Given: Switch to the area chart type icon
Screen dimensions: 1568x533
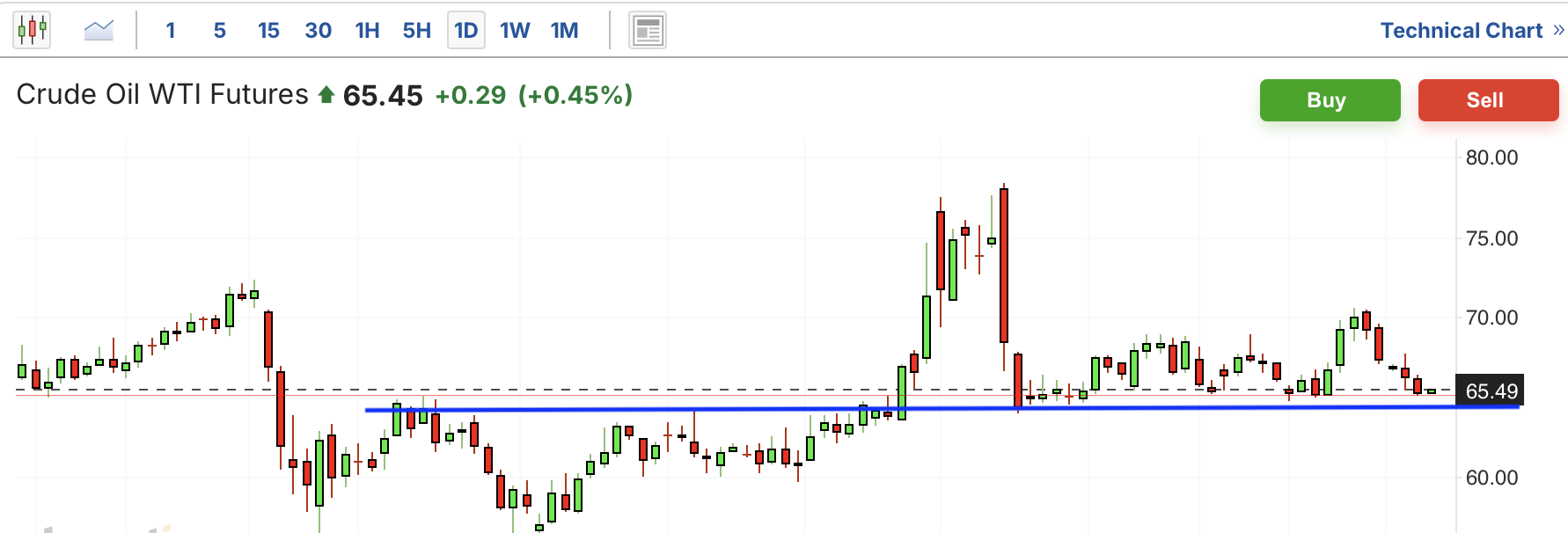Looking at the screenshot, I should [x=99, y=31].
